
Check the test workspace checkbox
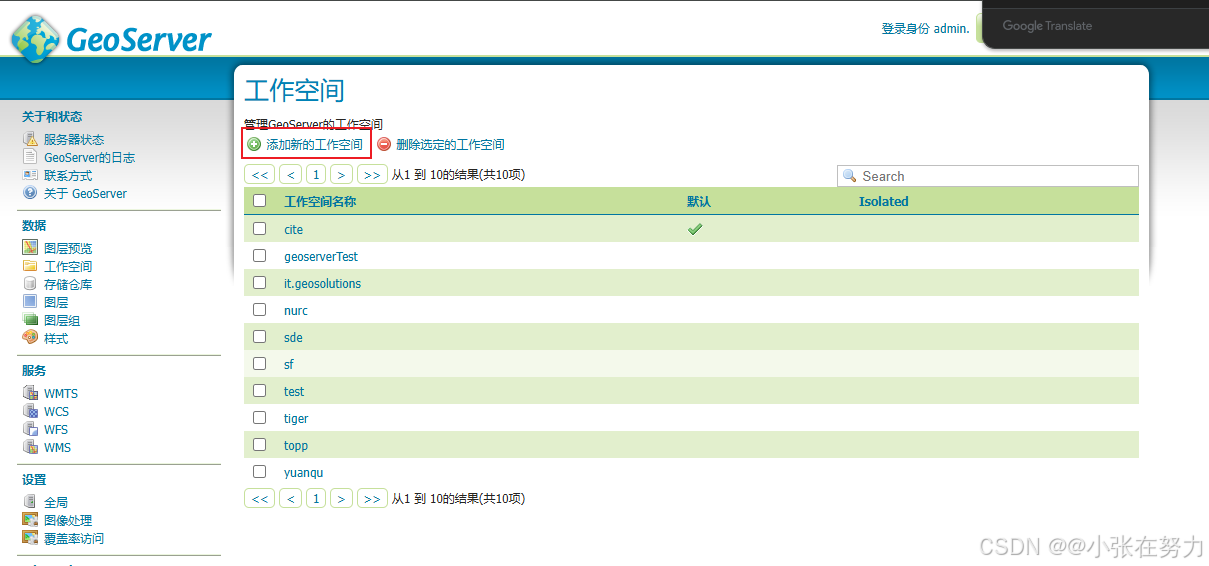260,391
